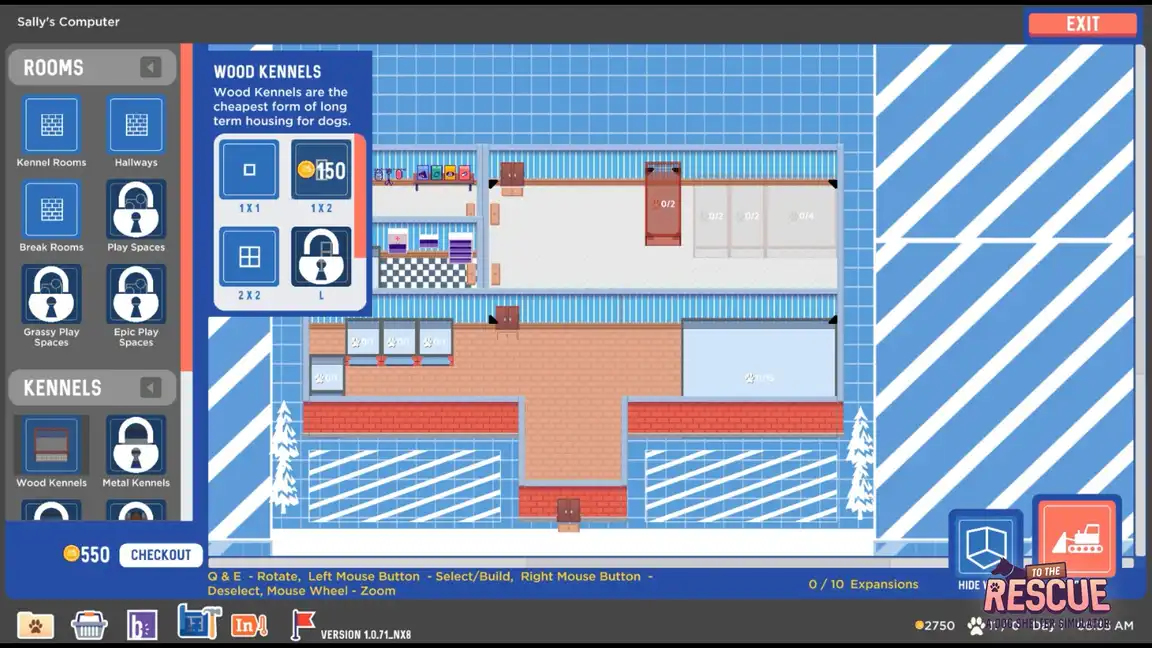
Task: Pick the 2x2 wood kennel size
Action: point(249,257)
